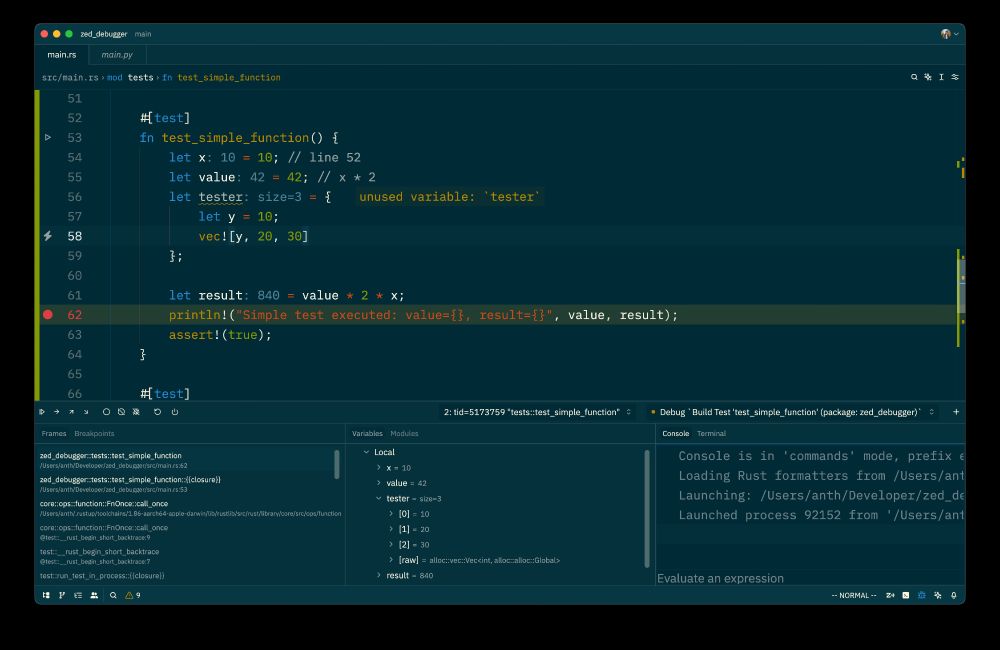Screen dimensions: 1000x650
Task: Toggle the project panel icon in status bar
Action: [46, 595]
